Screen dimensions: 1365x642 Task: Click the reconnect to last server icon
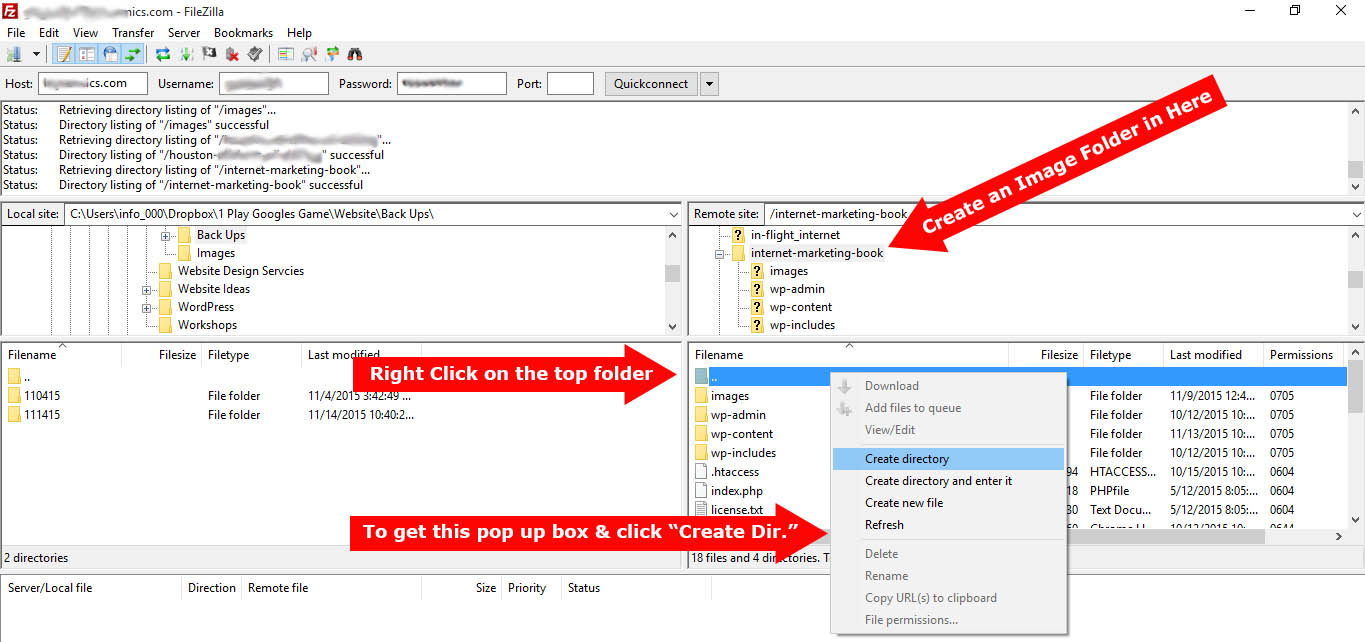pos(255,54)
